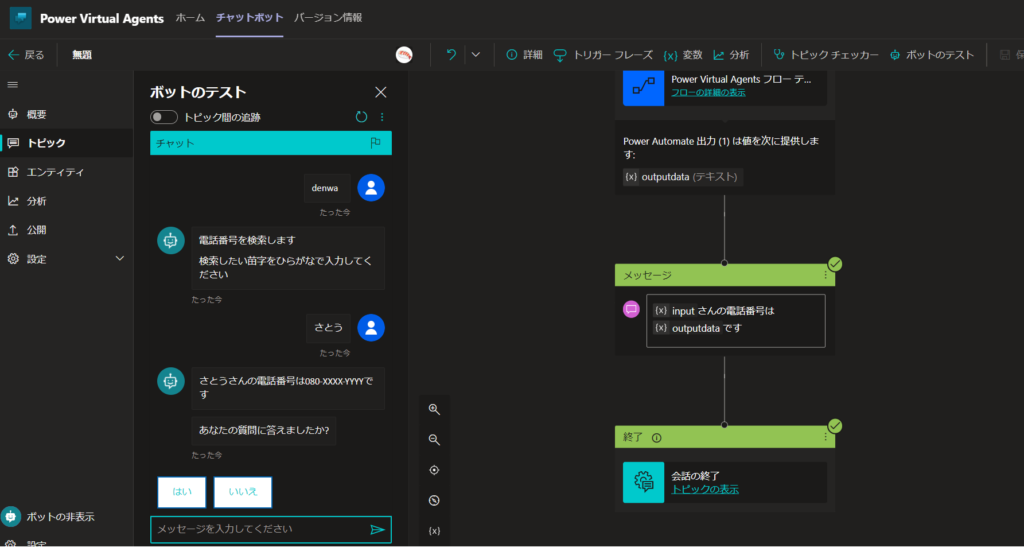Send the chat message with arrow icon

click(x=377, y=530)
